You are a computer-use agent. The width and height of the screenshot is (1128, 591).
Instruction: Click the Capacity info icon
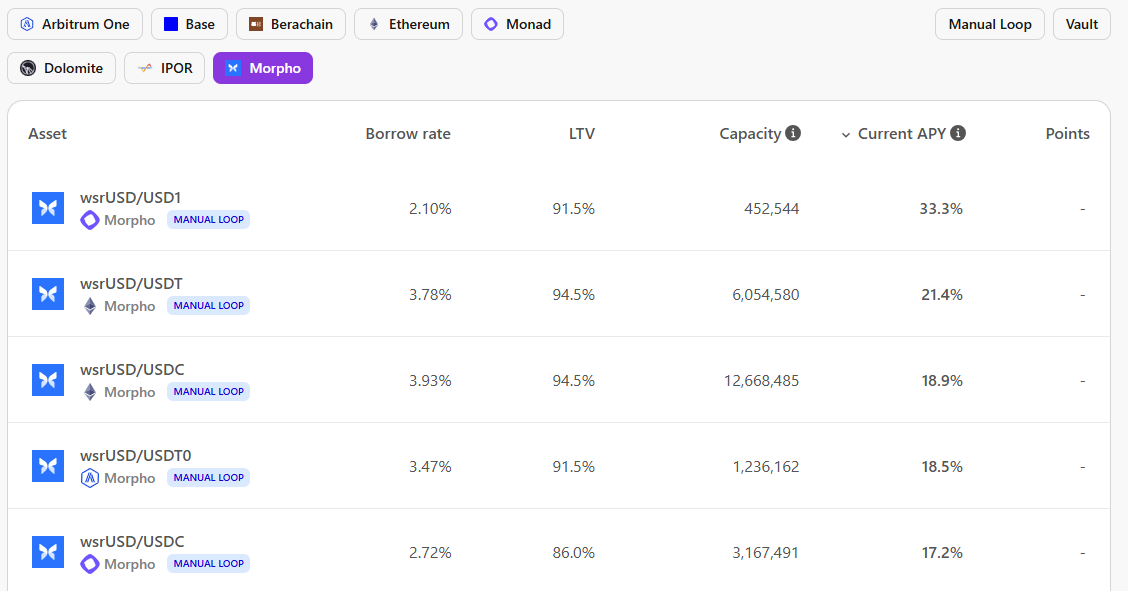point(793,133)
